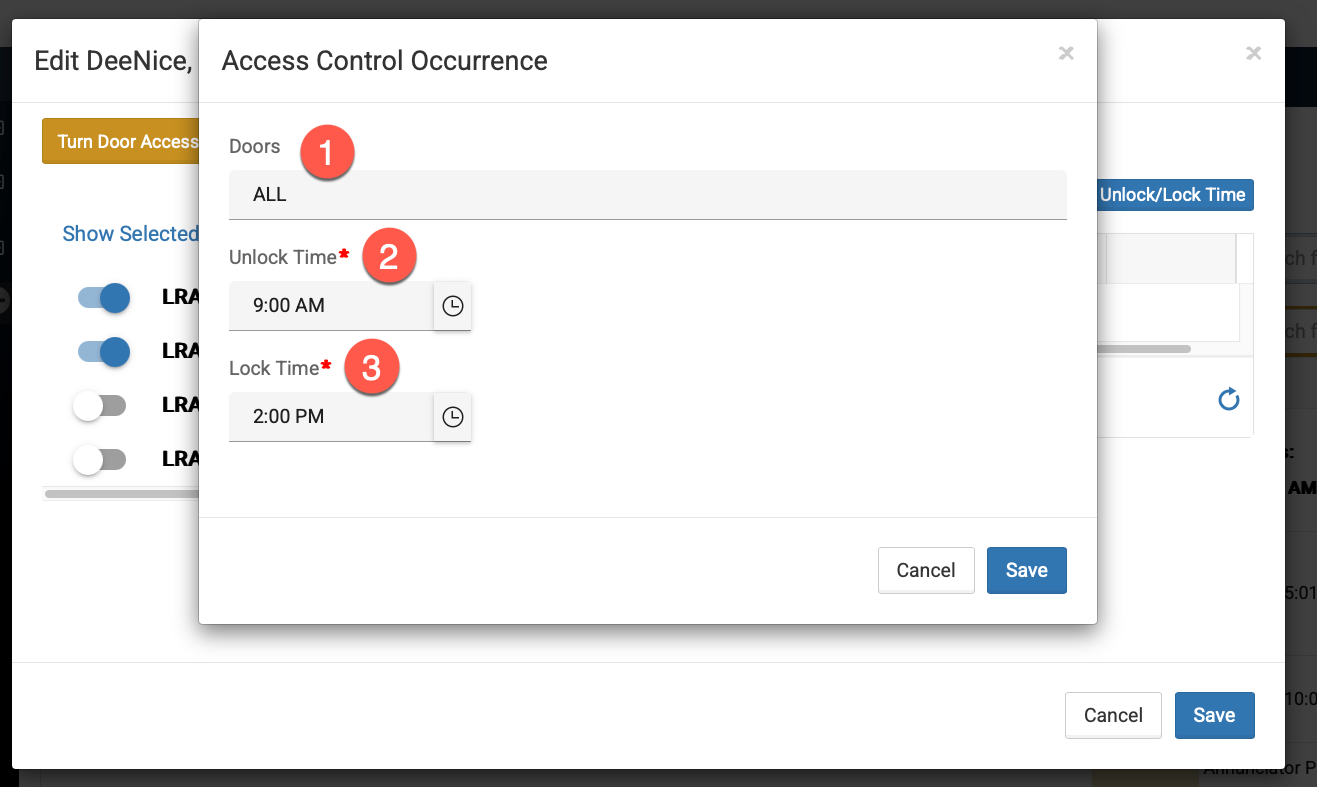This screenshot has width=1317, height=787.
Task: Close the Edit DeeNice dialog
Action: click(x=1253, y=54)
